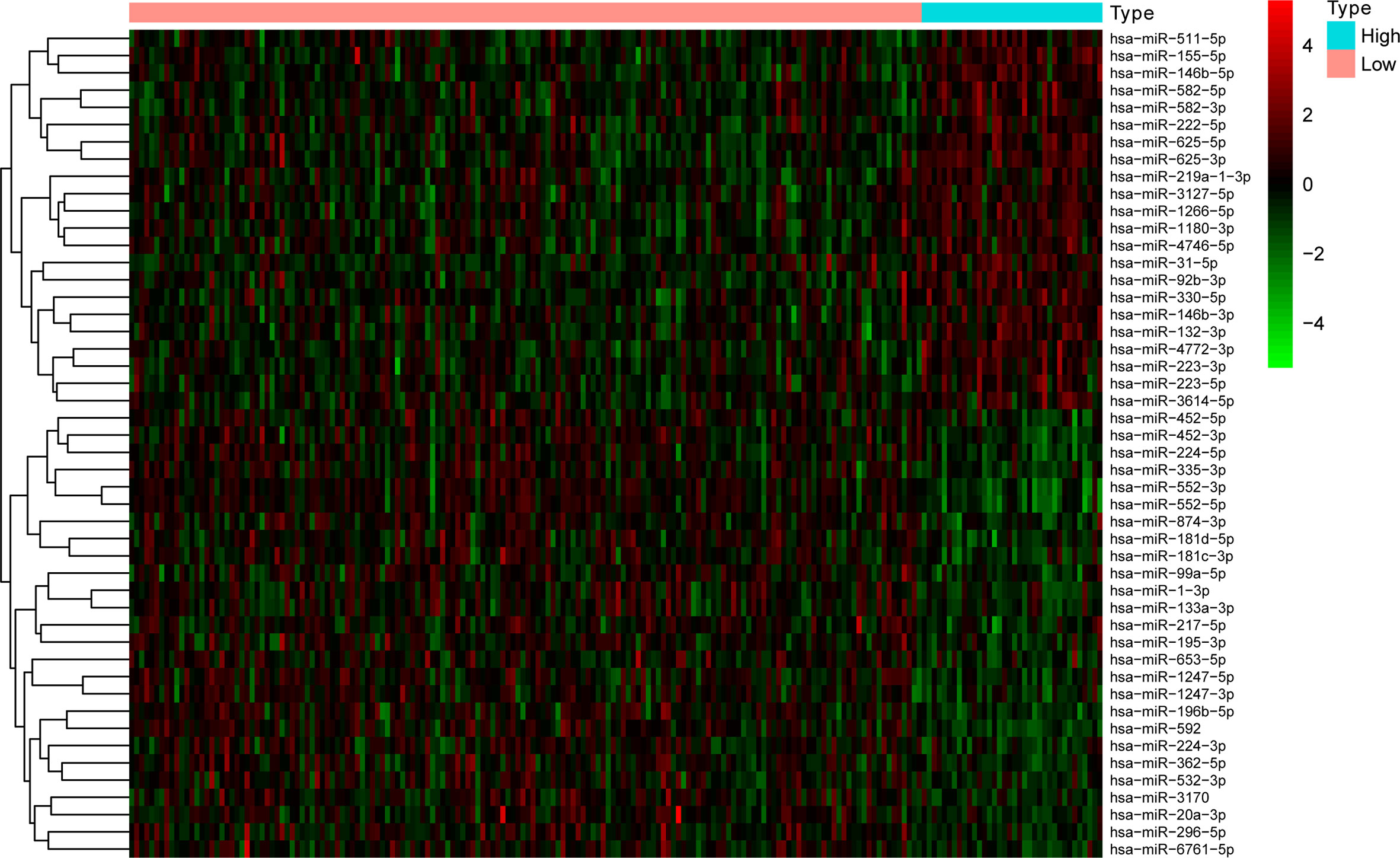Pick the hsa-miR-335-3p label
This screenshot has width=1400, height=858.
pos(1168,470)
